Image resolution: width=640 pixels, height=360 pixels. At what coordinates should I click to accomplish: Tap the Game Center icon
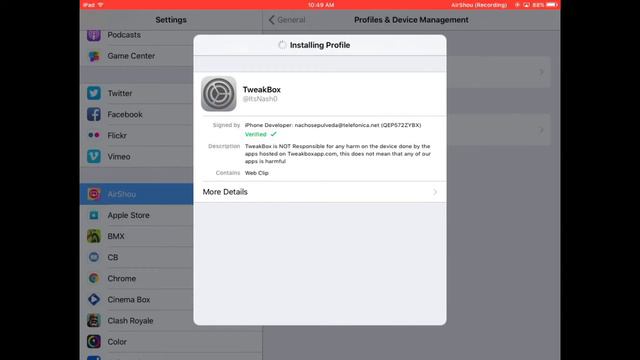tap(93, 56)
